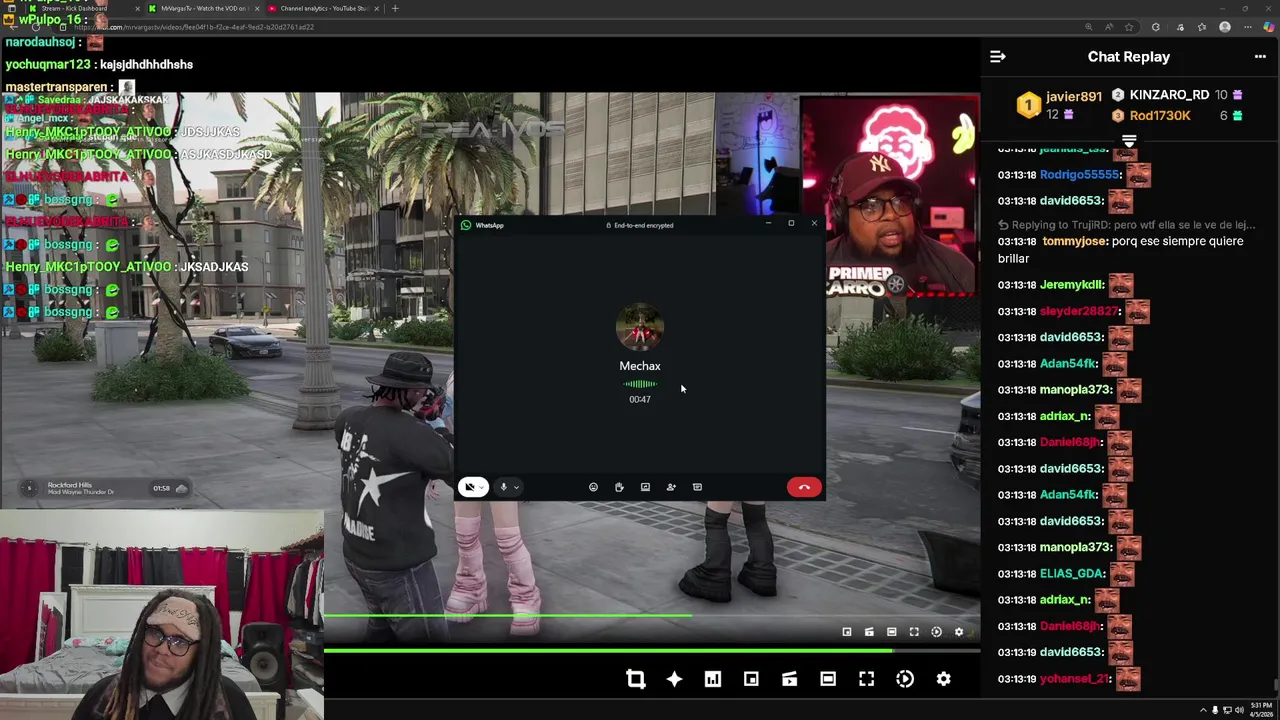The width and height of the screenshot is (1280, 720).
Task: Toggle fullscreen in outer Kick player controls
Action: 866,679
